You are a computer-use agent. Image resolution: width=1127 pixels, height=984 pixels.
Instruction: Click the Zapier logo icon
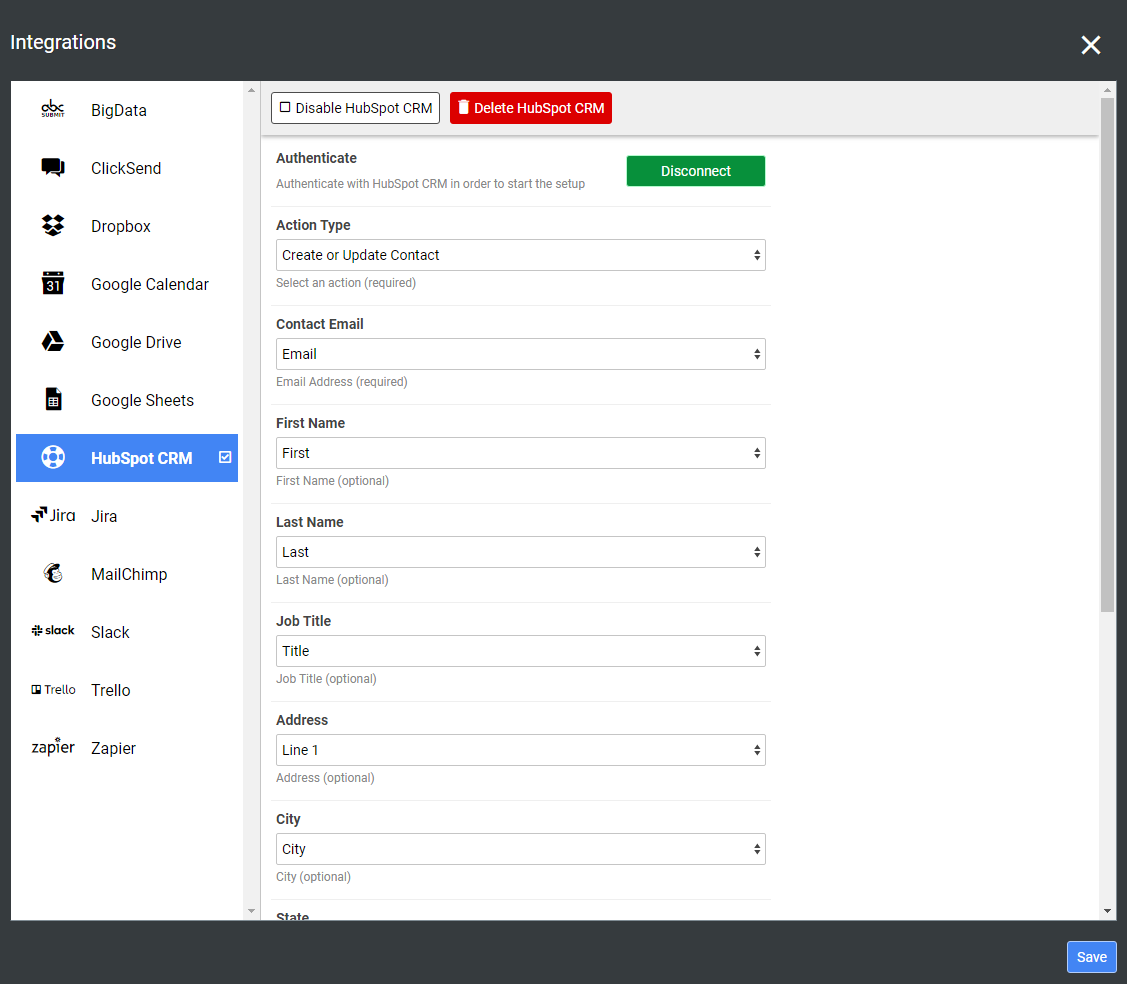pyautogui.click(x=52, y=746)
